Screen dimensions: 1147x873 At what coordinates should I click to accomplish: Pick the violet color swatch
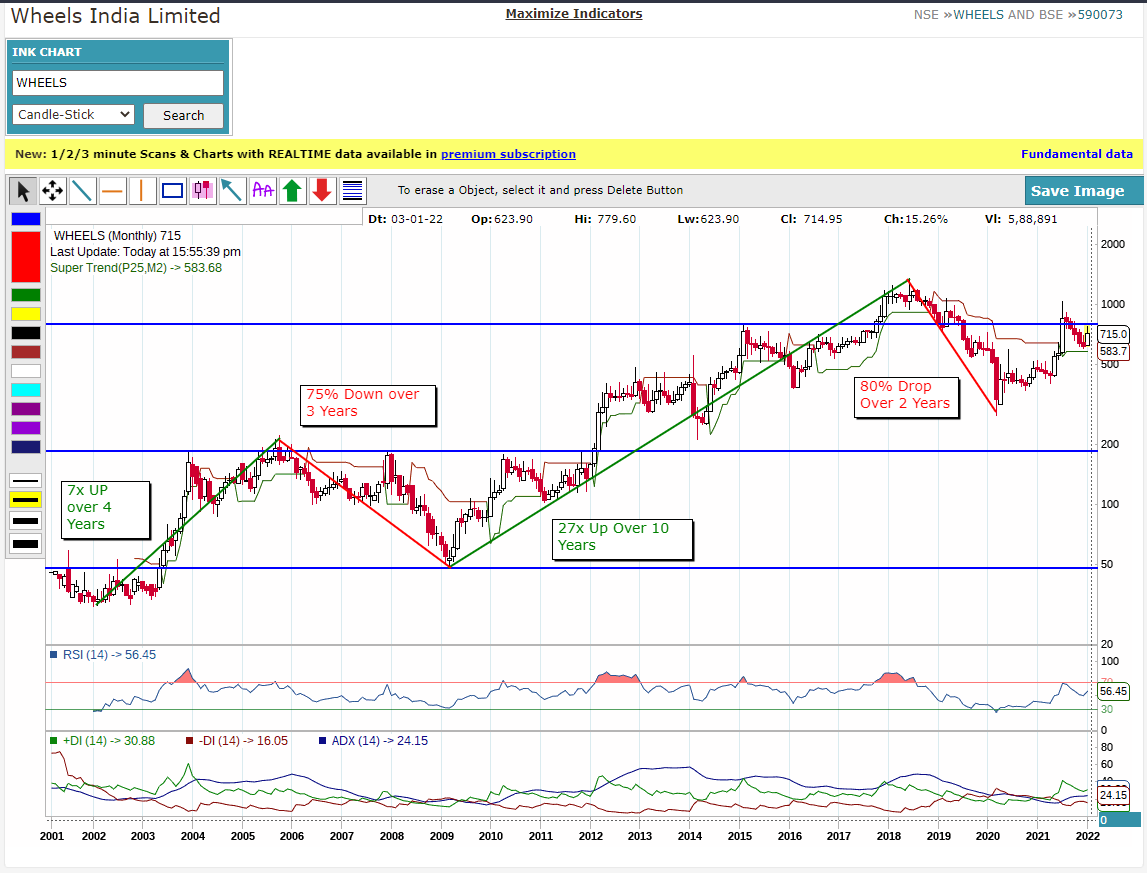point(26,428)
